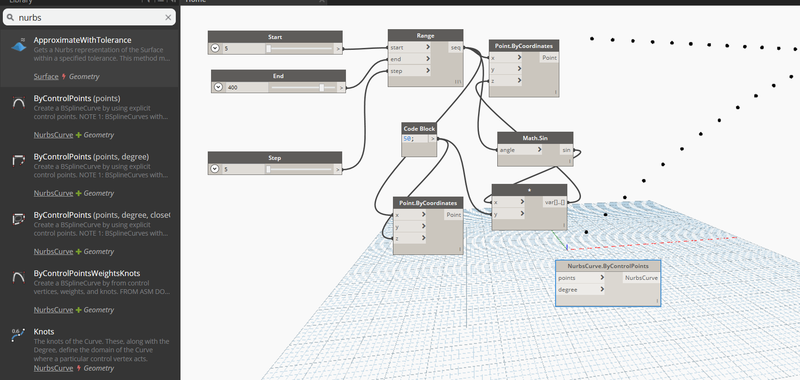Image resolution: width=800 pixels, height=380 pixels.
Task: Select the NurbsCurve.ByControlPoints node title
Action: coord(608,266)
